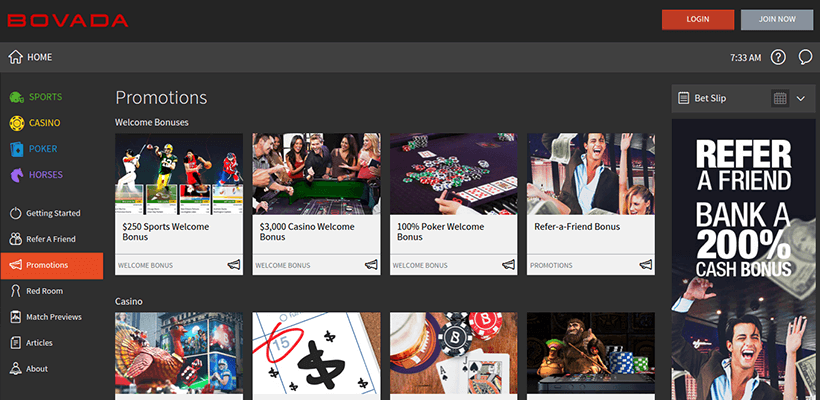This screenshot has height=400, width=820.
Task: Open Getting Started in sidebar
Action: [x=52, y=213]
